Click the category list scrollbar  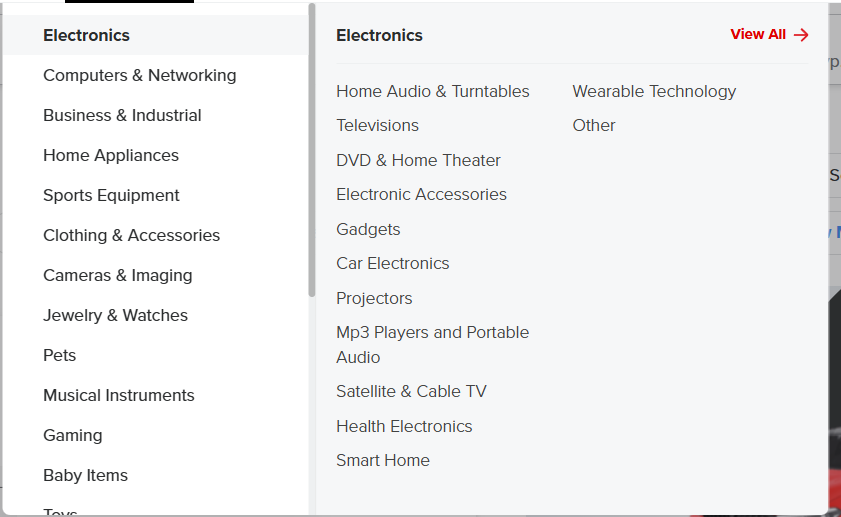(312, 150)
